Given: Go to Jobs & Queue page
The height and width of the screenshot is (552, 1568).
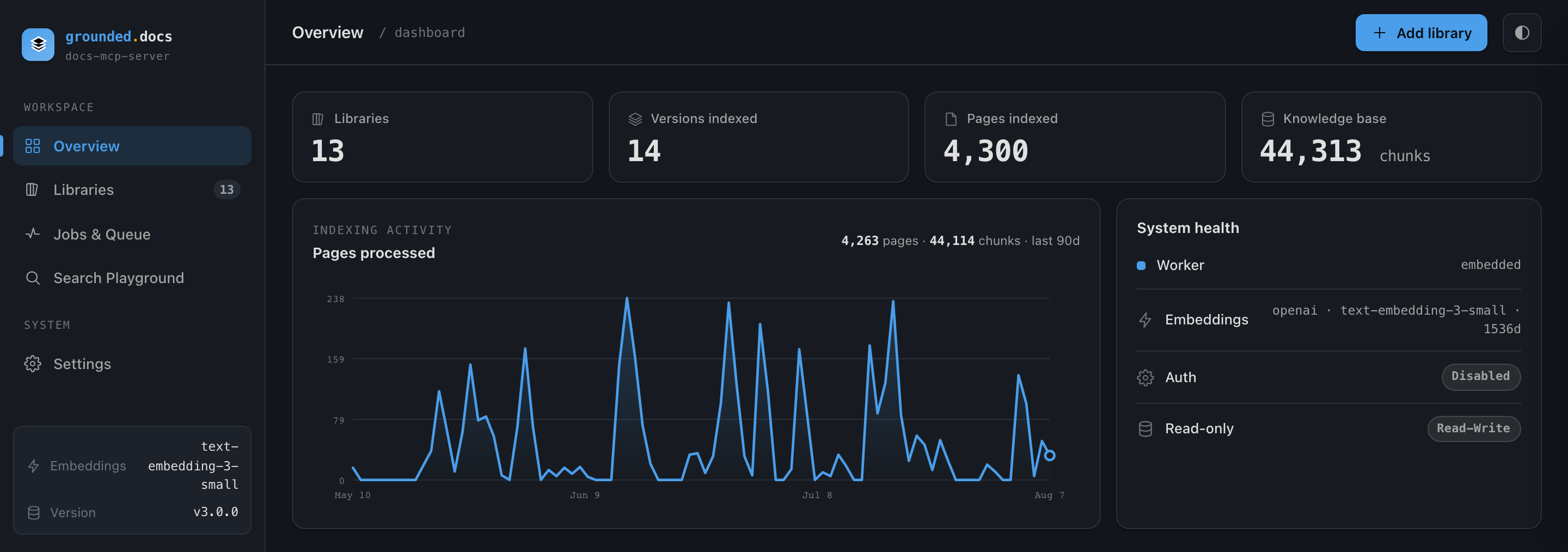Looking at the screenshot, I should [x=132, y=234].
